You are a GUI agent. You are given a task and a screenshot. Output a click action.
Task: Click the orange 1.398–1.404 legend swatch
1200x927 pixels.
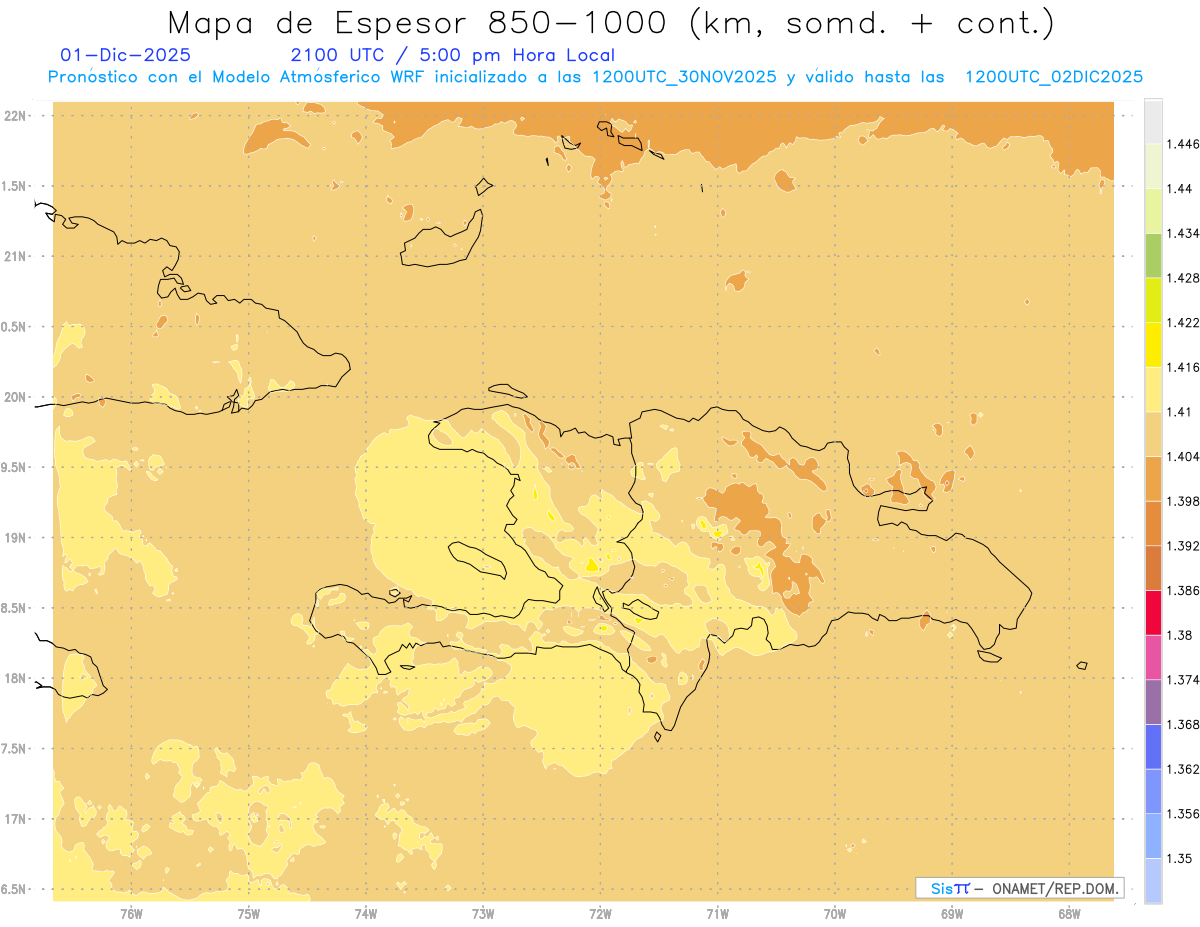1153,478
